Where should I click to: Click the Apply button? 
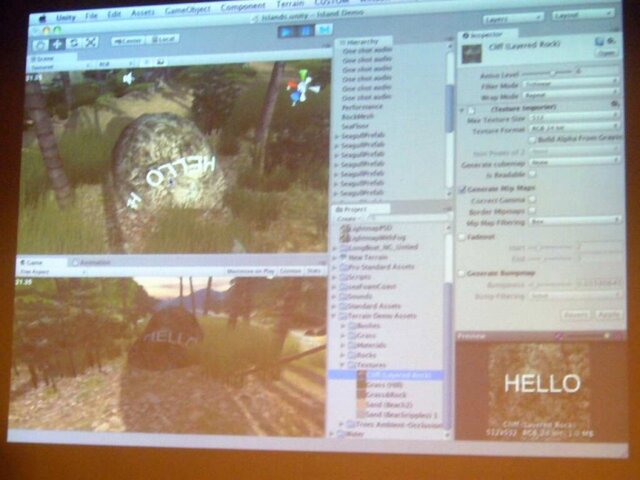click(x=609, y=315)
